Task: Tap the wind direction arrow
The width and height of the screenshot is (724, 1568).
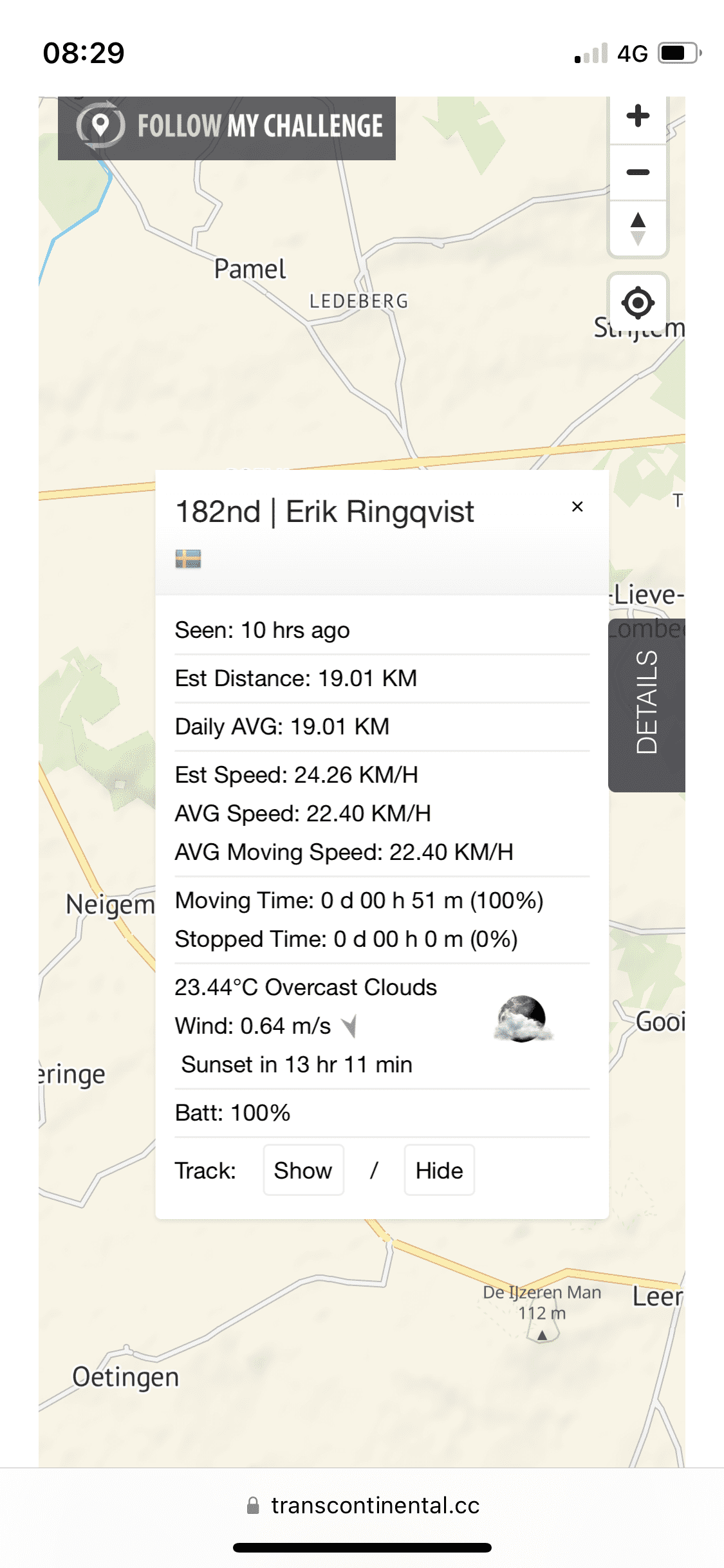Action: [350, 1026]
